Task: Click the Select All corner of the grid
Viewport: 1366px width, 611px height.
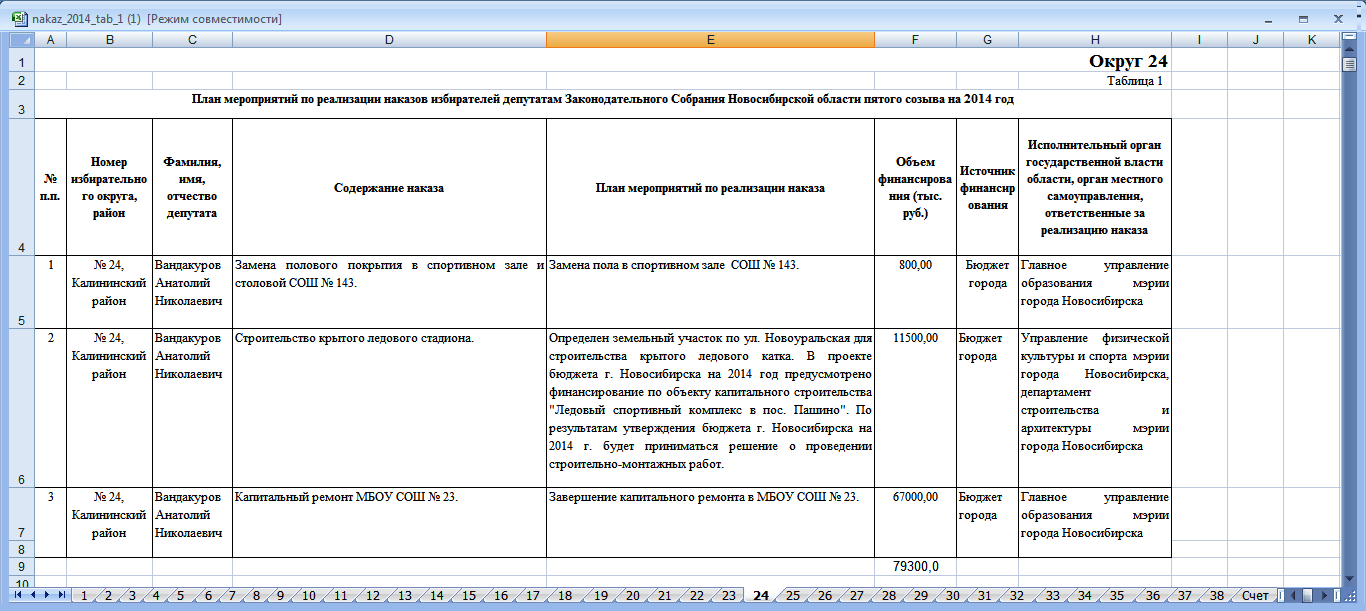Action: pyautogui.click(x=22, y=39)
